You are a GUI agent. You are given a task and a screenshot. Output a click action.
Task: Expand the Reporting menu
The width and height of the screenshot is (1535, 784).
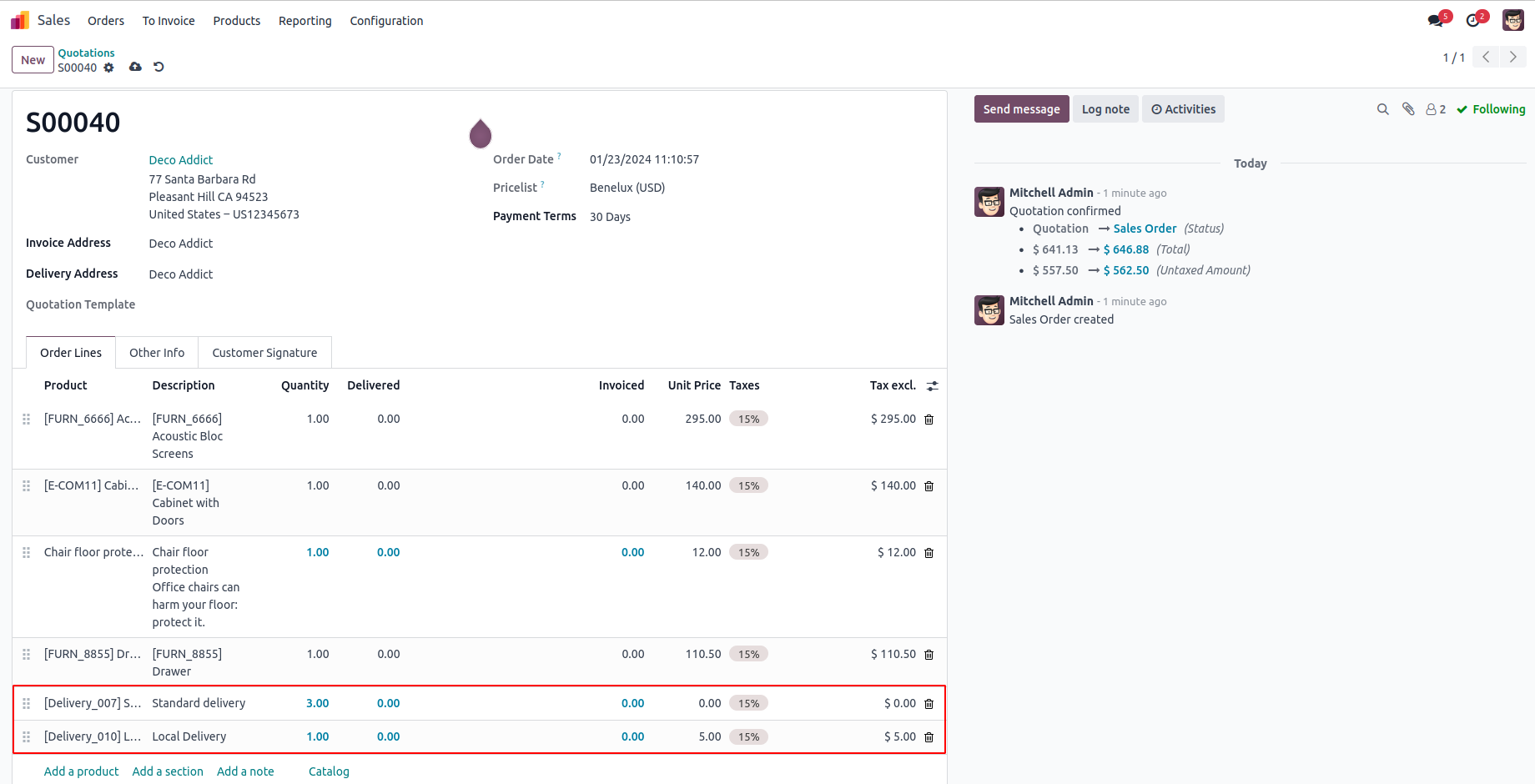point(304,21)
